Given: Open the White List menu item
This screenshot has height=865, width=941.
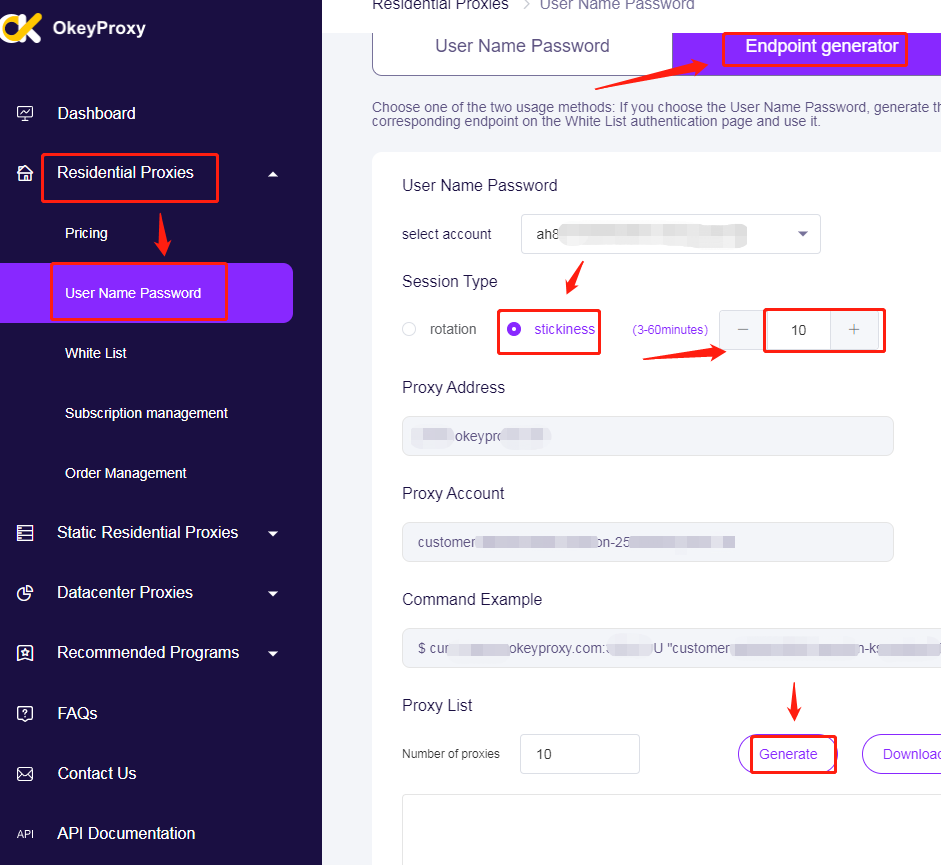Looking at the screenshot, I should pos(96,353).
